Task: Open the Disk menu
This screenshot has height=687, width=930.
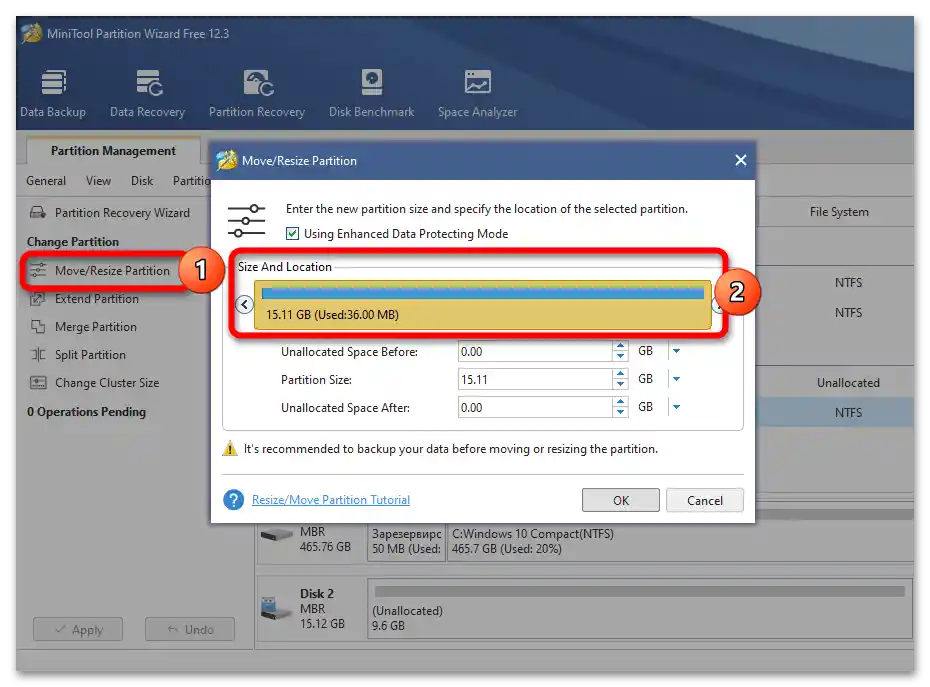Action: (x=142, y=181)
